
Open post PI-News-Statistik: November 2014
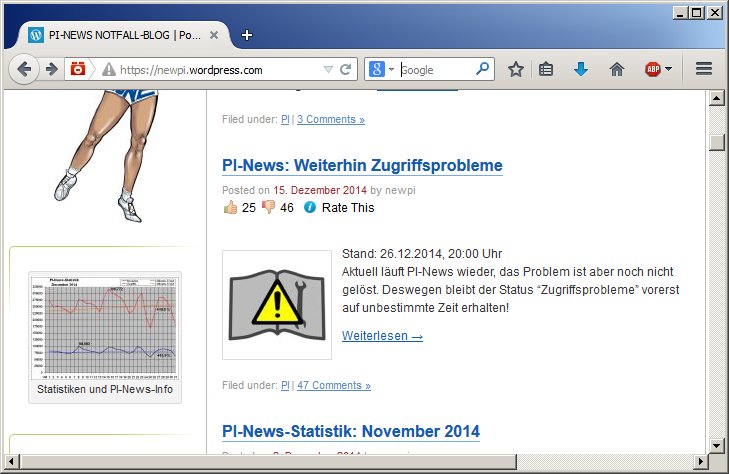[x=351, y=431]
